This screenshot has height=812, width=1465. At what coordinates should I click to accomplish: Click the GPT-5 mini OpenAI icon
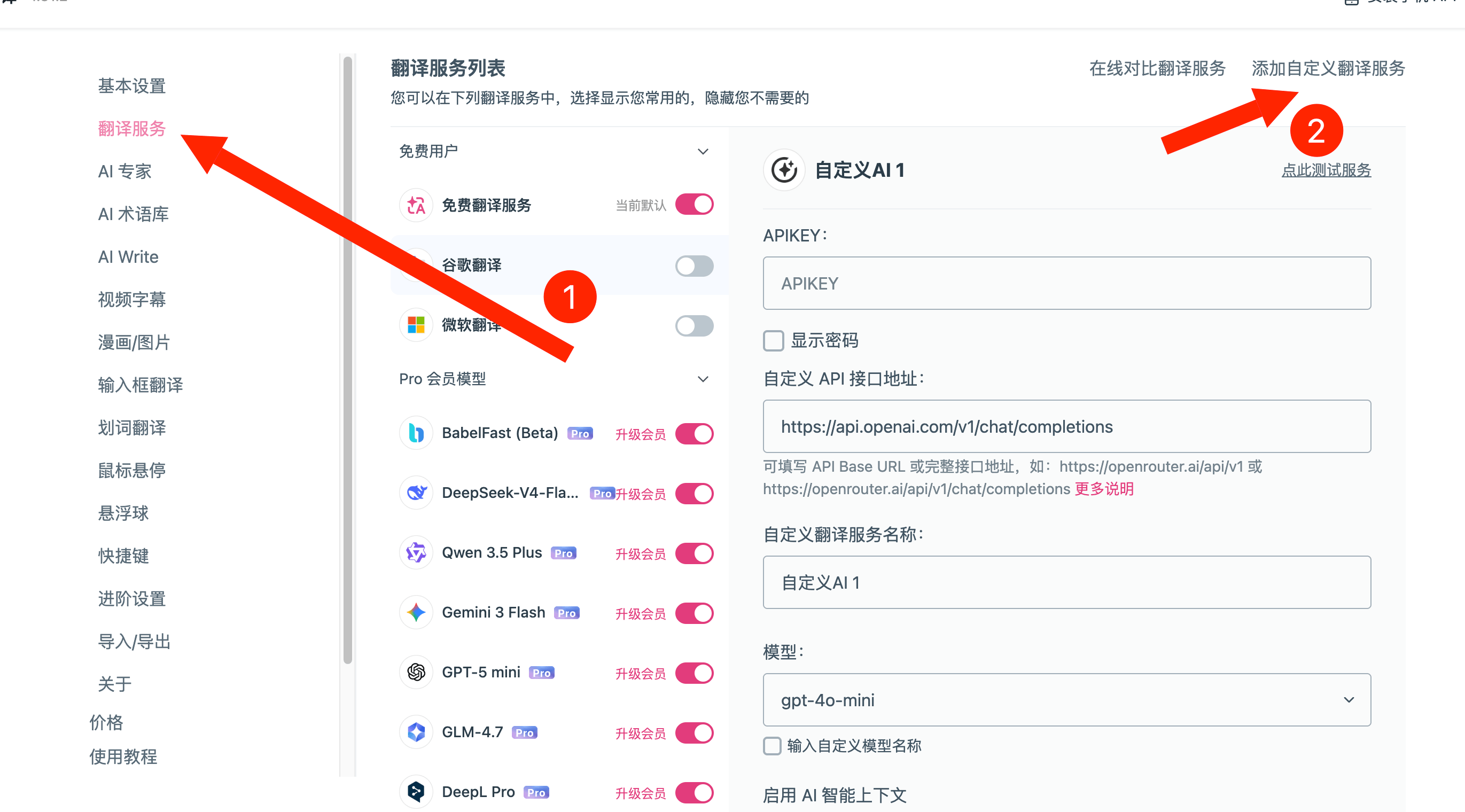click(416, 673)
